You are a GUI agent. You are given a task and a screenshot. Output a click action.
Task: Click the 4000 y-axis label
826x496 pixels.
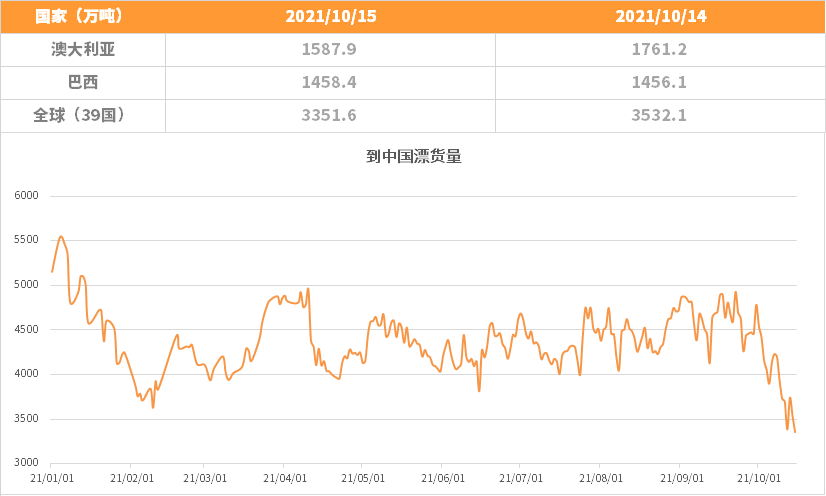pyautogui.click(x=26, y=374)
